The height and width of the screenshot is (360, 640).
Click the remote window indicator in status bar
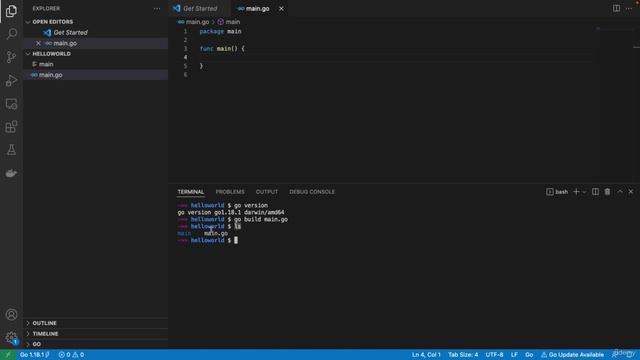pos(8,355)
